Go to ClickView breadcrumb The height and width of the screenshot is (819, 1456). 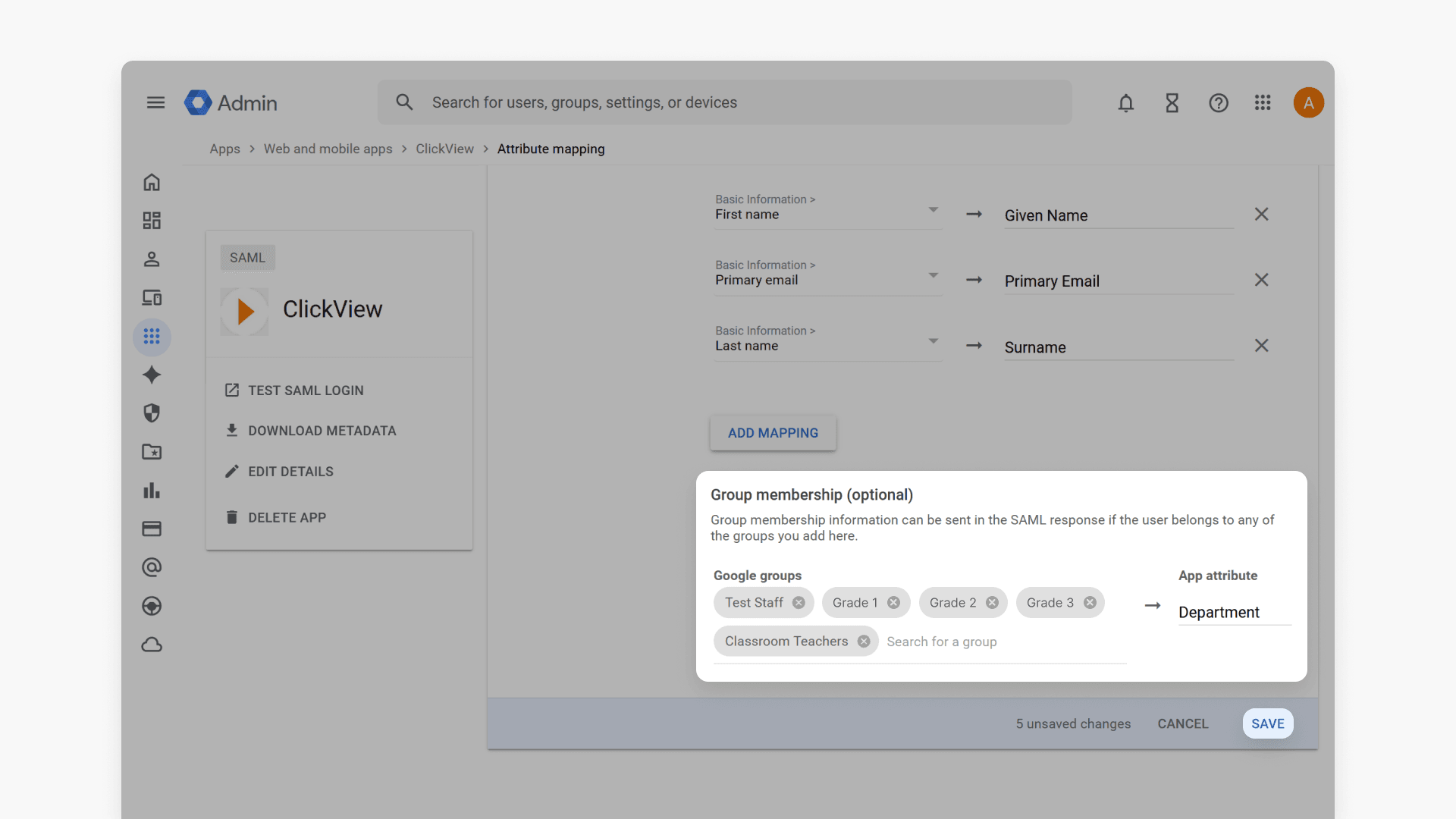tap(444, 149)
